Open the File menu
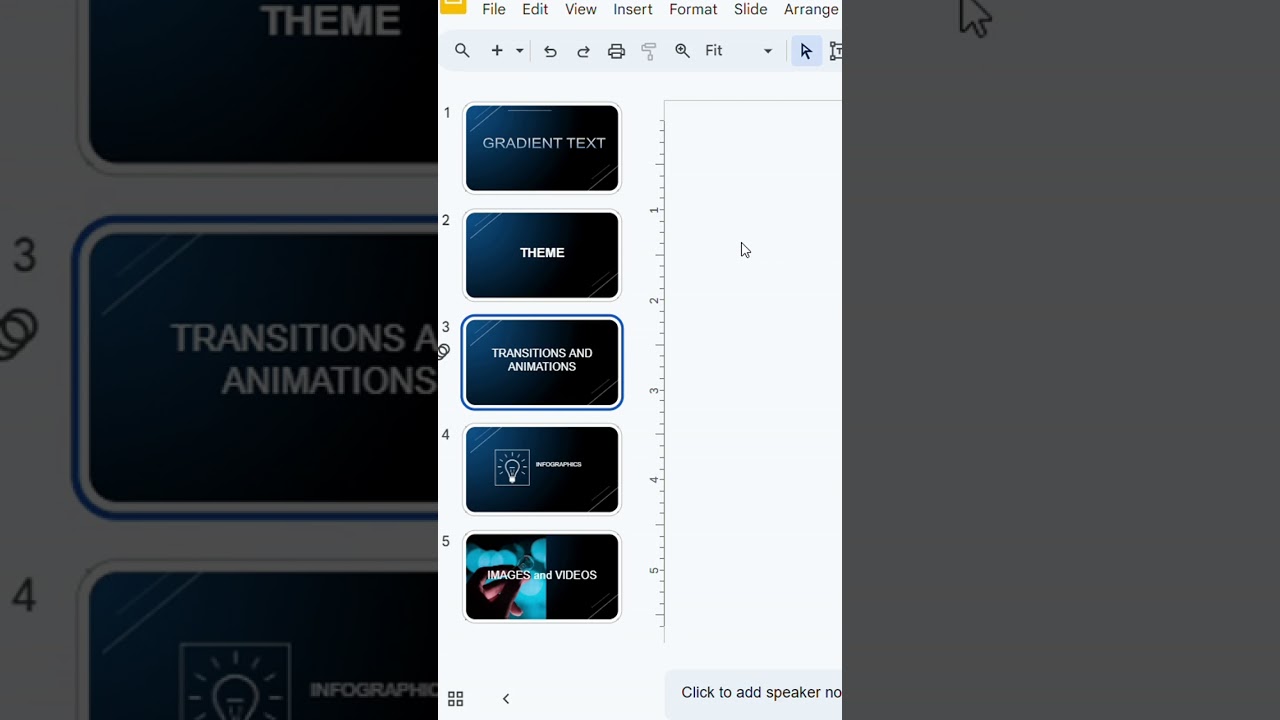 tap(494, 9)
